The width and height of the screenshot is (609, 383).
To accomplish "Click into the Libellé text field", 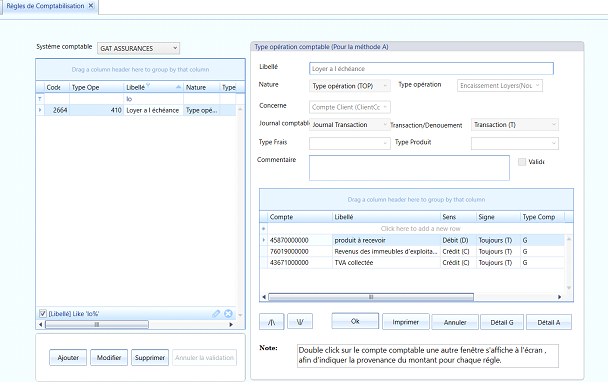I will tap(431, 68).
